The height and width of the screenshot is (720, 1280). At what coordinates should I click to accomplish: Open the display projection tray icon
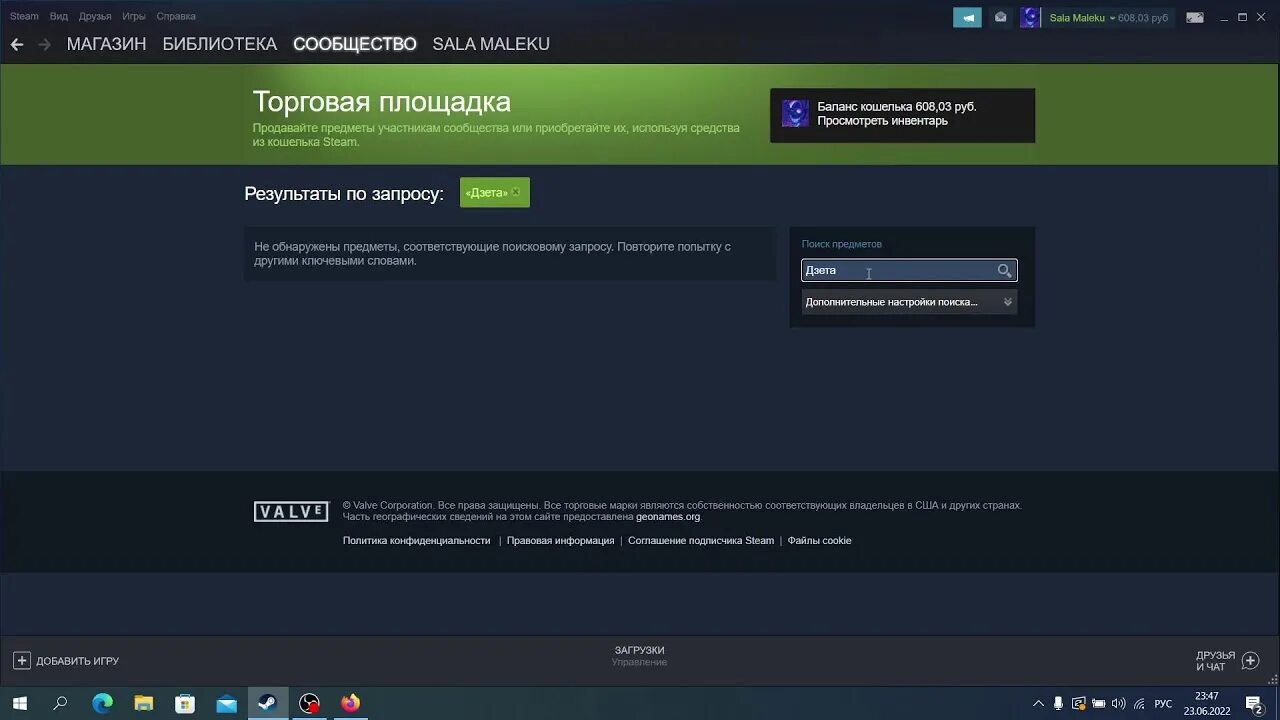(1078, 703)
